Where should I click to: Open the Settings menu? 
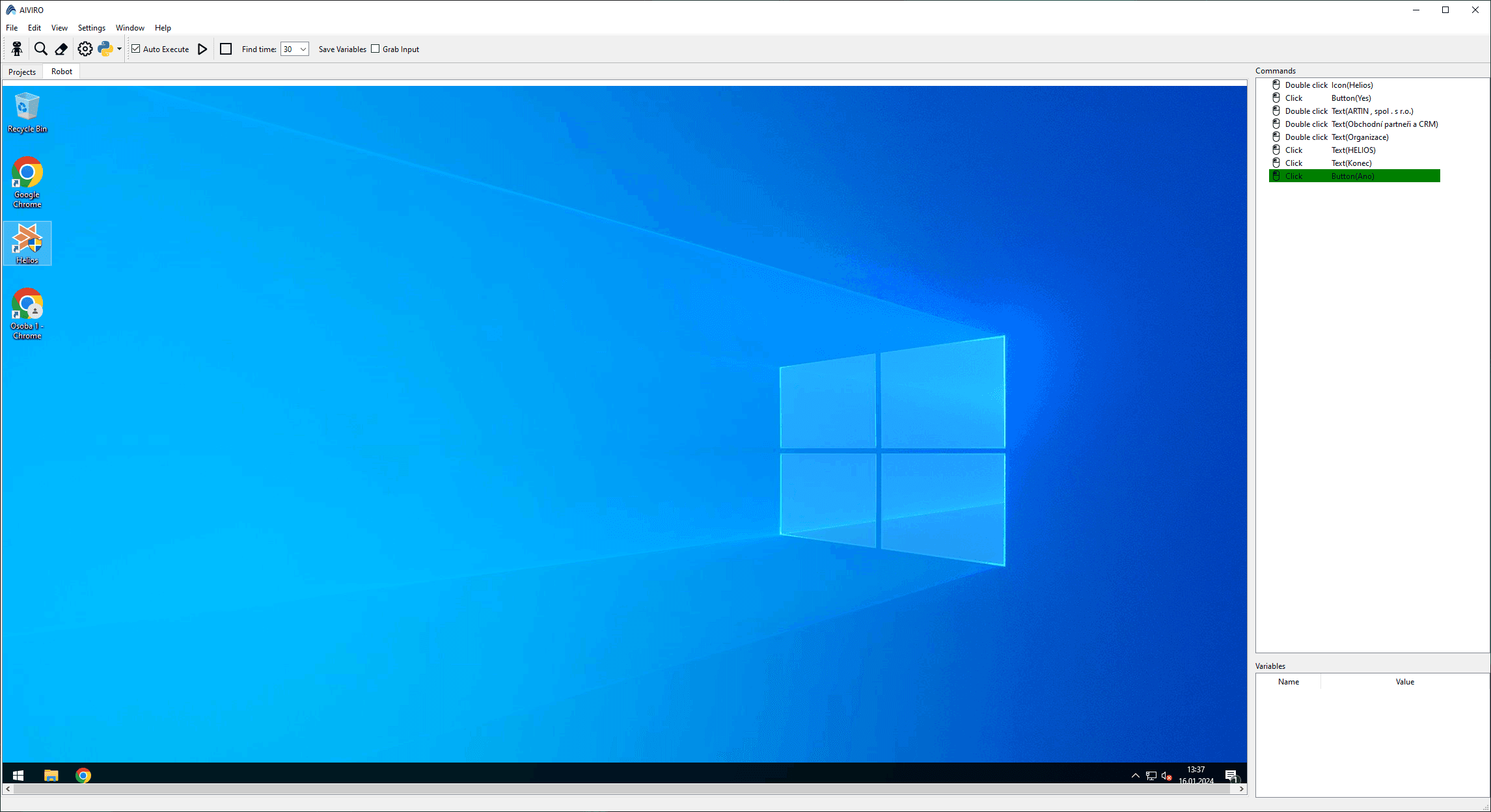pos(91,28)
